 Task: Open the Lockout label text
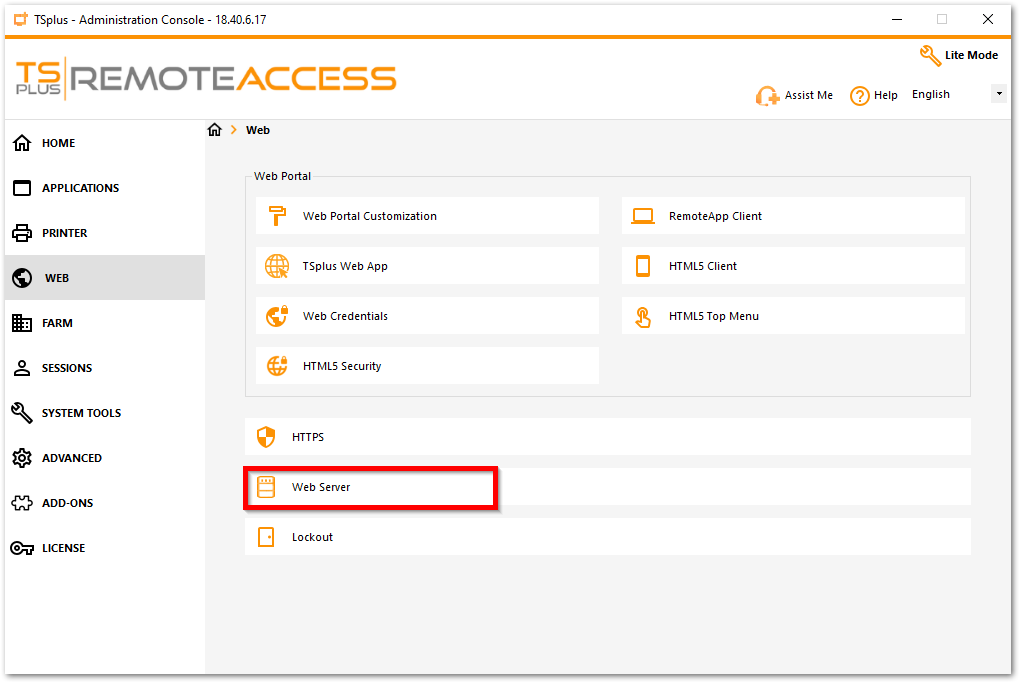(x=312, y=537)
